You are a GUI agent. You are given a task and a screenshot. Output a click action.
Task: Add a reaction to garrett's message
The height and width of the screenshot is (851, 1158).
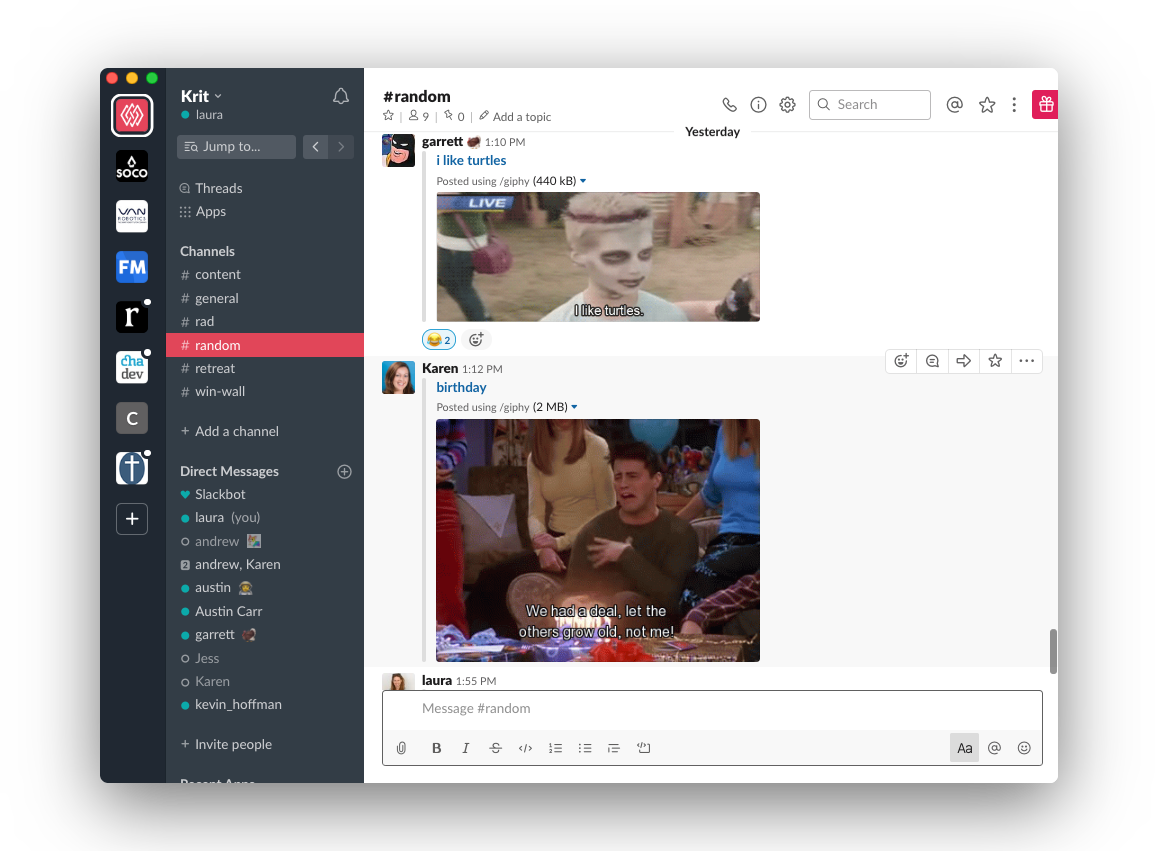tap(476, 340)
